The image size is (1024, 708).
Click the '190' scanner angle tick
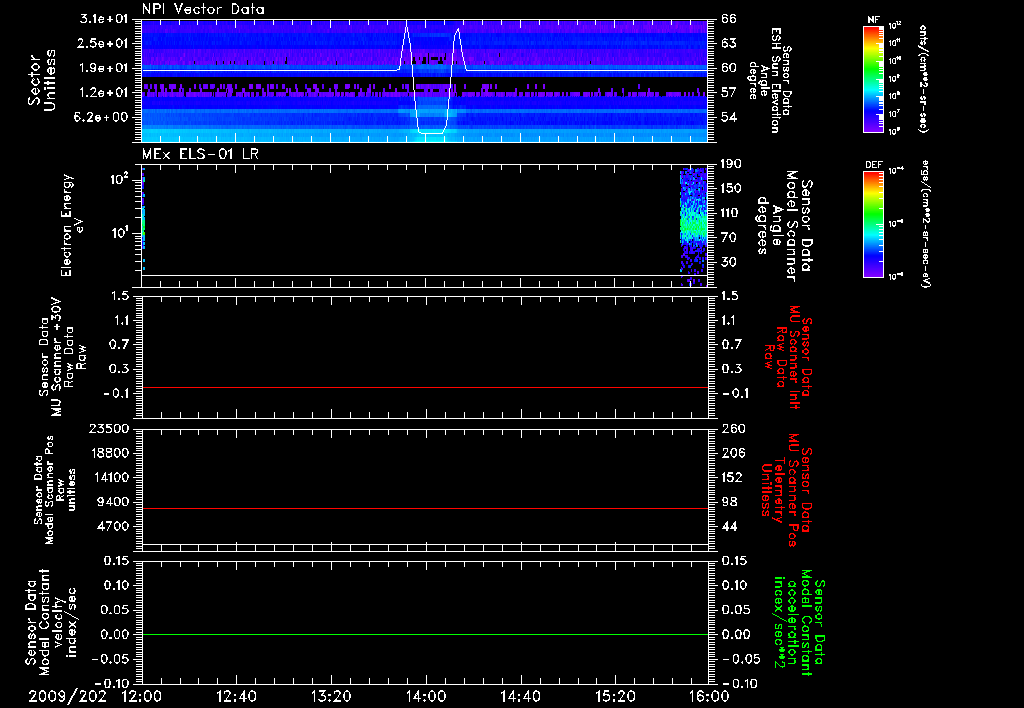point(731,164)
